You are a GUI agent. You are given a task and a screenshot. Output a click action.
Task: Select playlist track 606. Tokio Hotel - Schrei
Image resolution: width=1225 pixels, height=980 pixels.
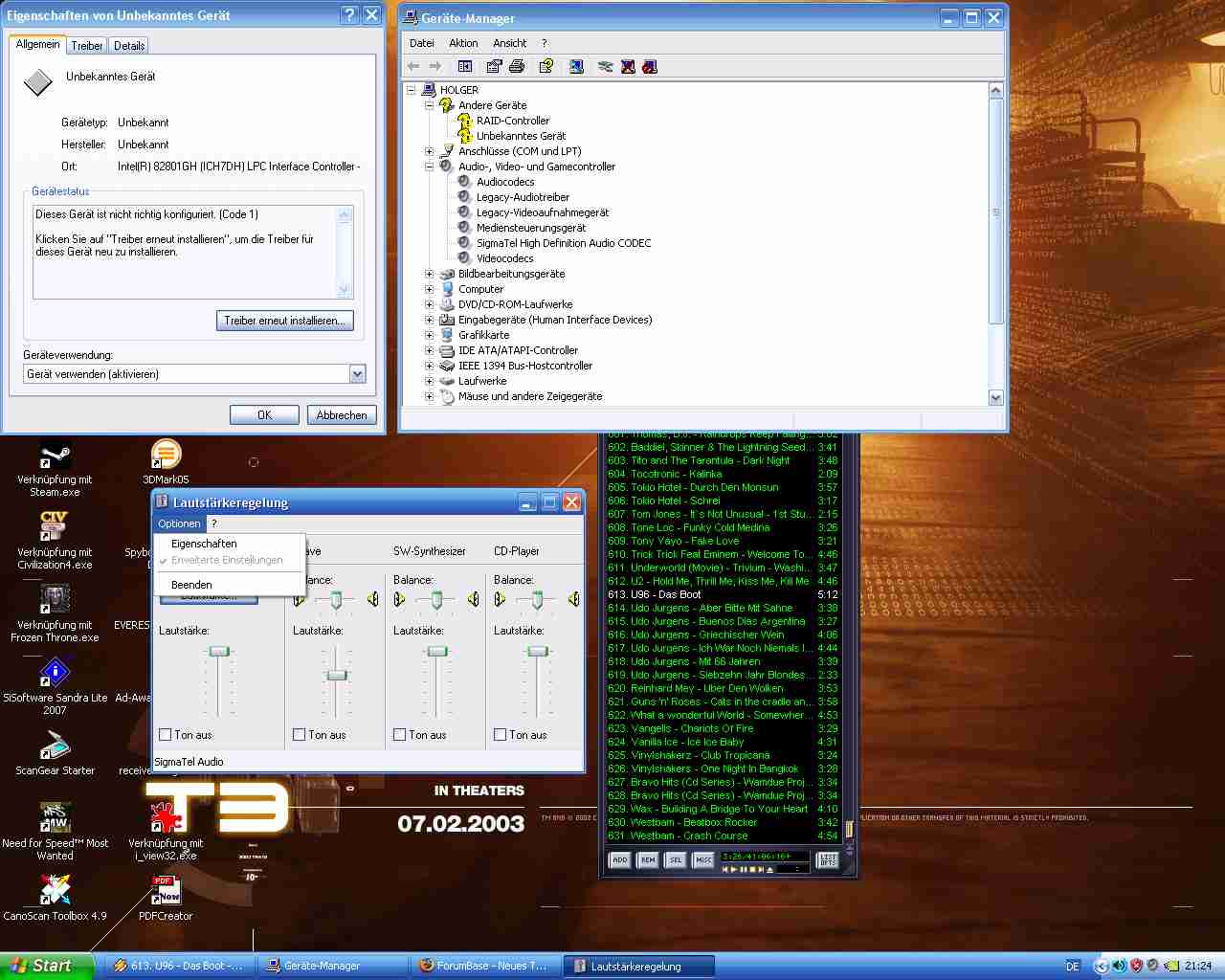coord(723,501)
